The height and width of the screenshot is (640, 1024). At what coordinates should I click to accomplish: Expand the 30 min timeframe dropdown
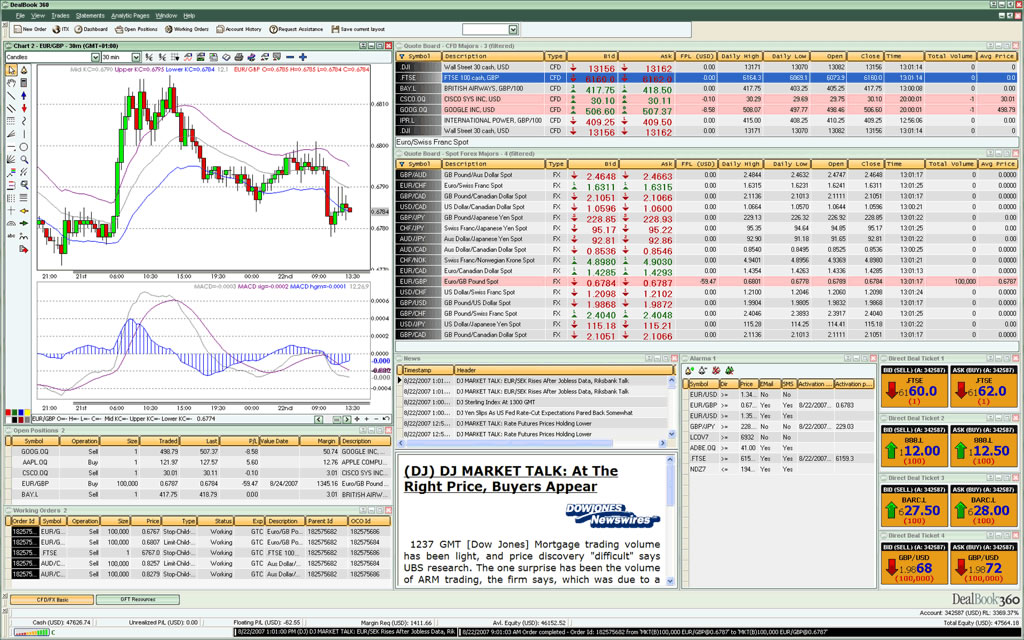136,57
